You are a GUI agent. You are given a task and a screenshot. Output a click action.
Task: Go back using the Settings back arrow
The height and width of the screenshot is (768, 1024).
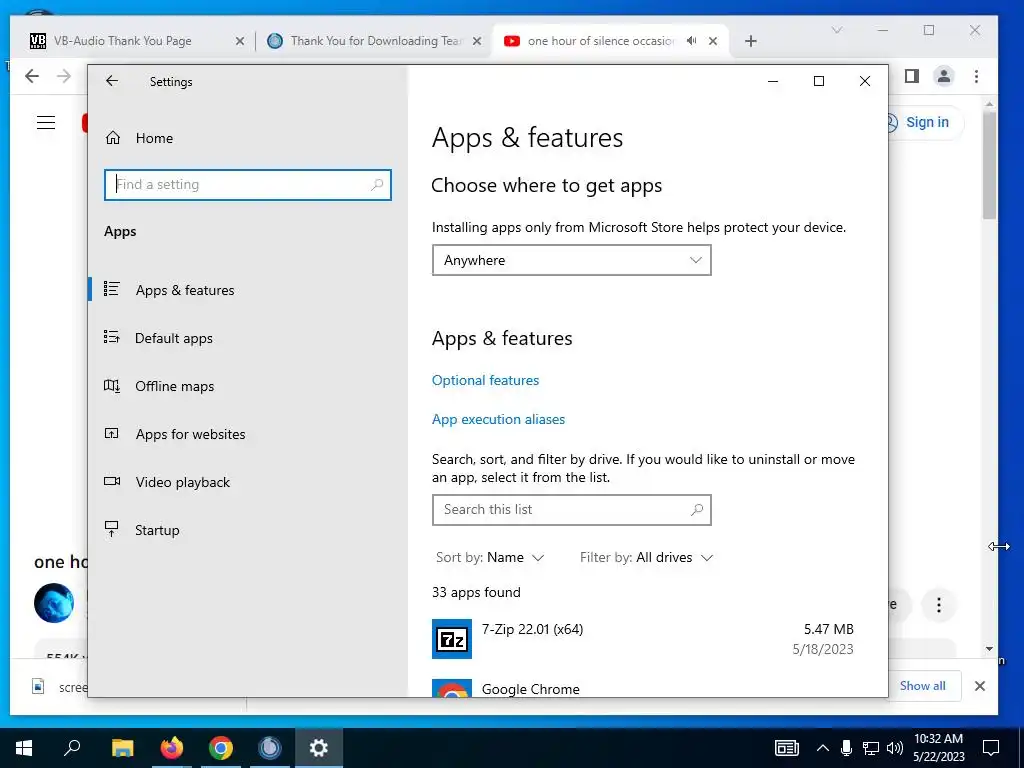point(112,81)
